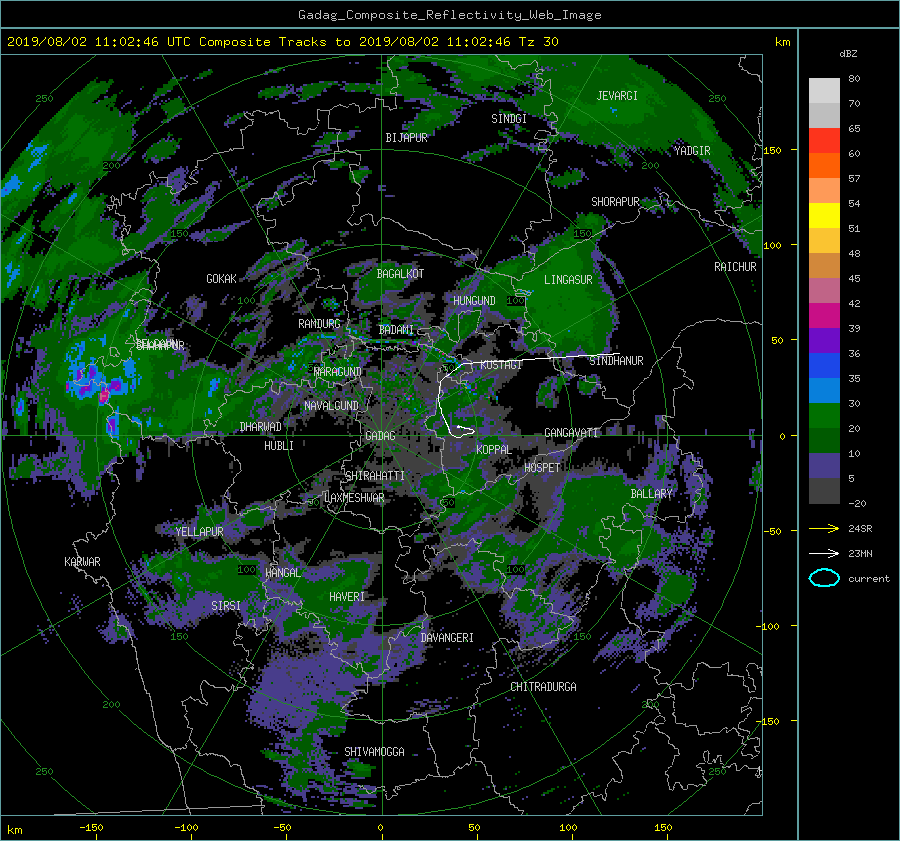Click the DAVANGERI city label
Viewport: 900px width, 841px height.
point(447,638)
